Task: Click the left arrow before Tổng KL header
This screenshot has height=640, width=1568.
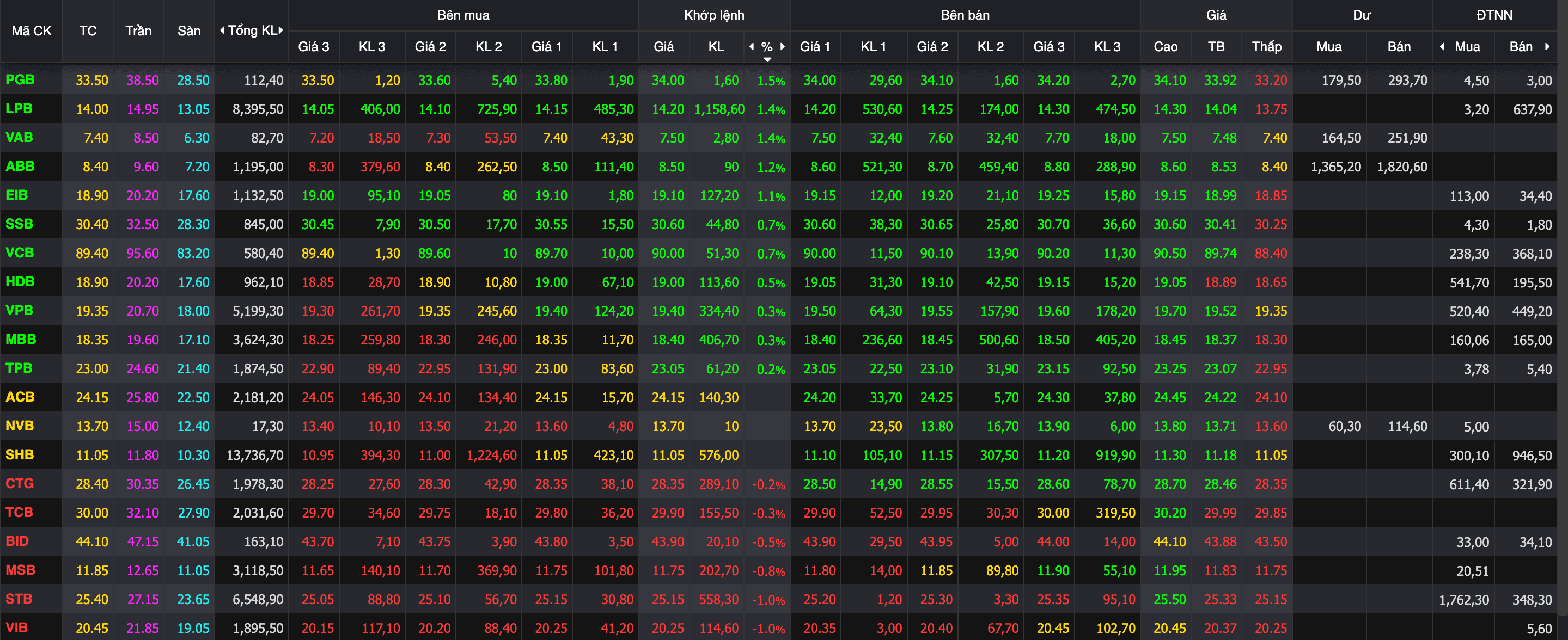Action: 222,30
